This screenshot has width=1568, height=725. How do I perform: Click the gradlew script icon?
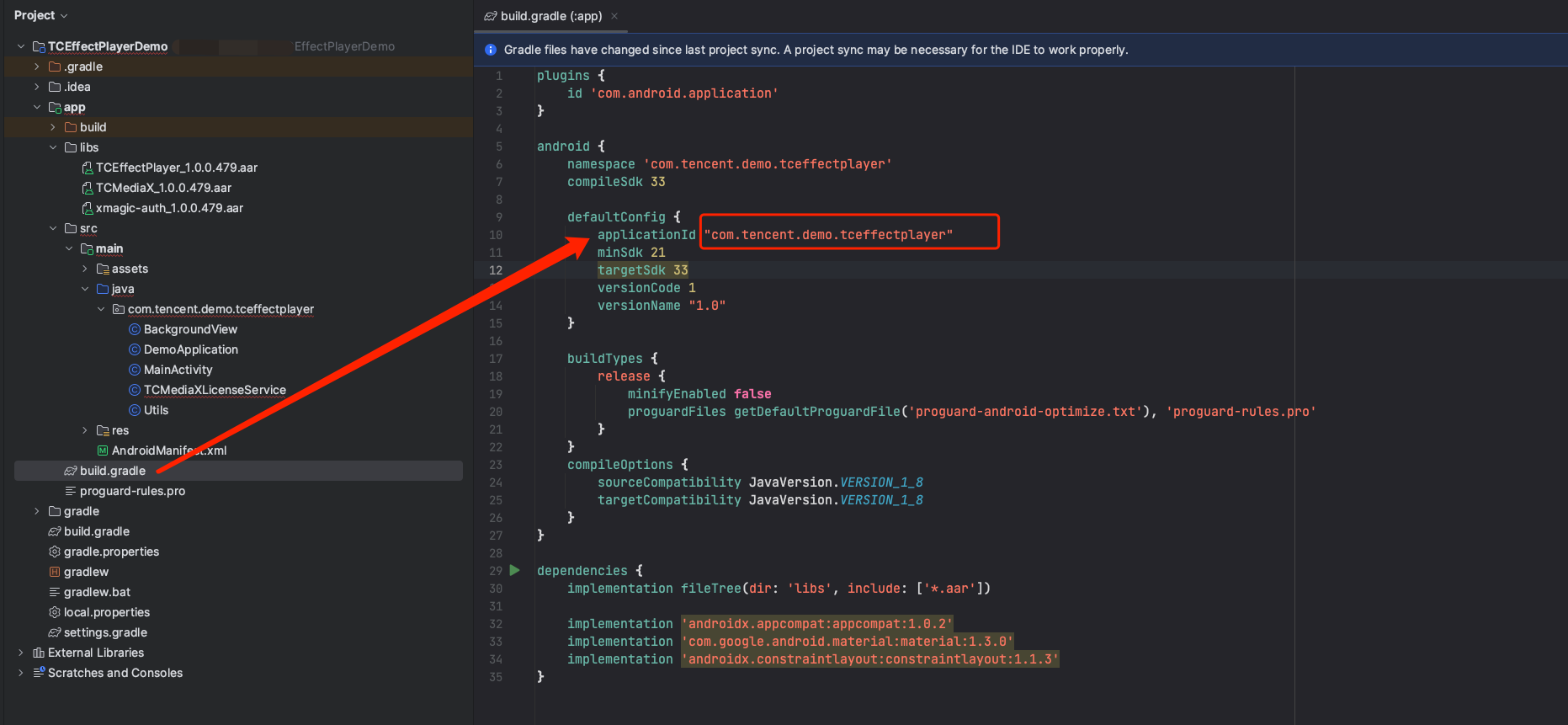click(x=55, y=572)
